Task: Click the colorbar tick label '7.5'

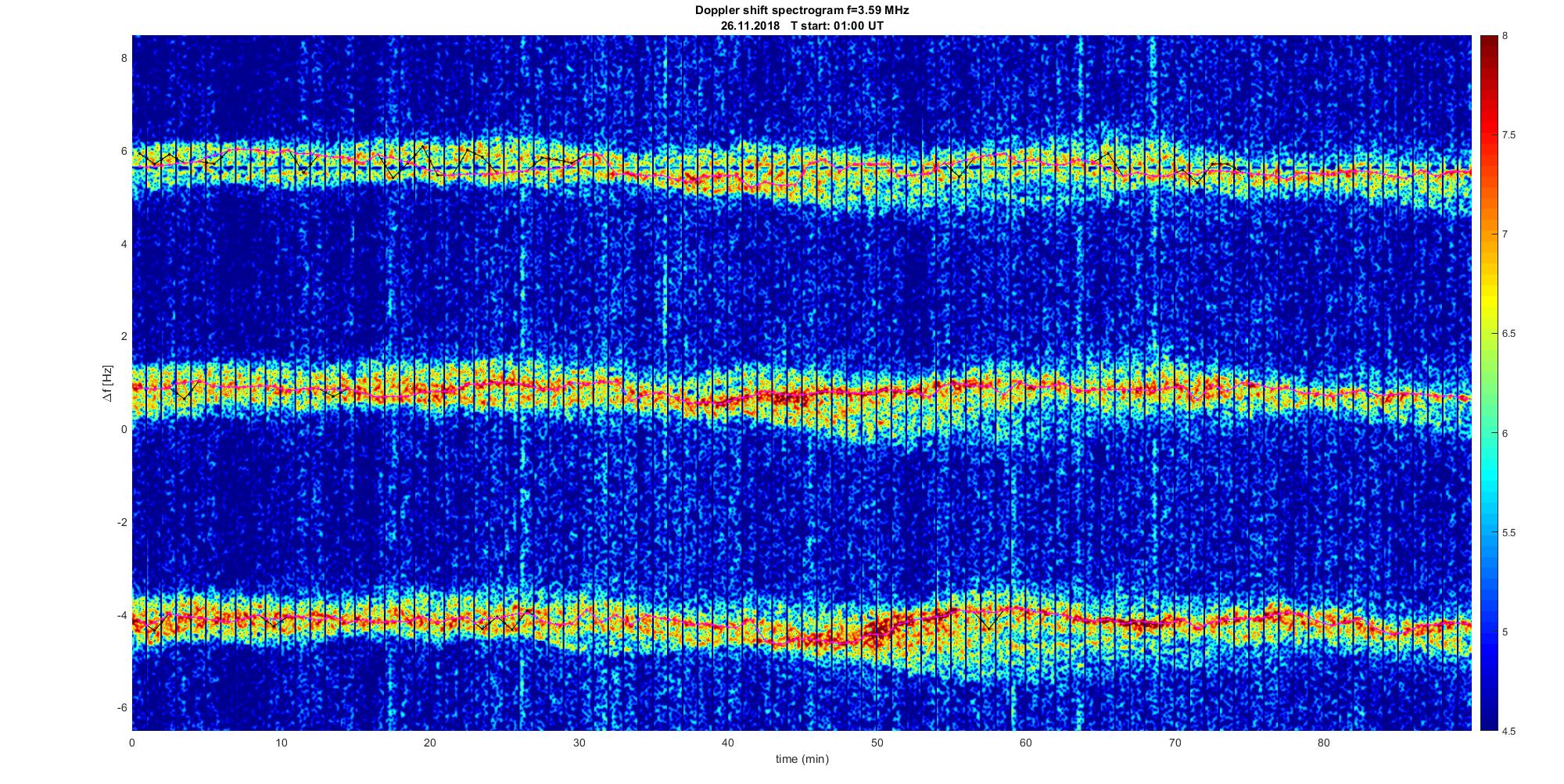Action: [x=1508, y=135]
